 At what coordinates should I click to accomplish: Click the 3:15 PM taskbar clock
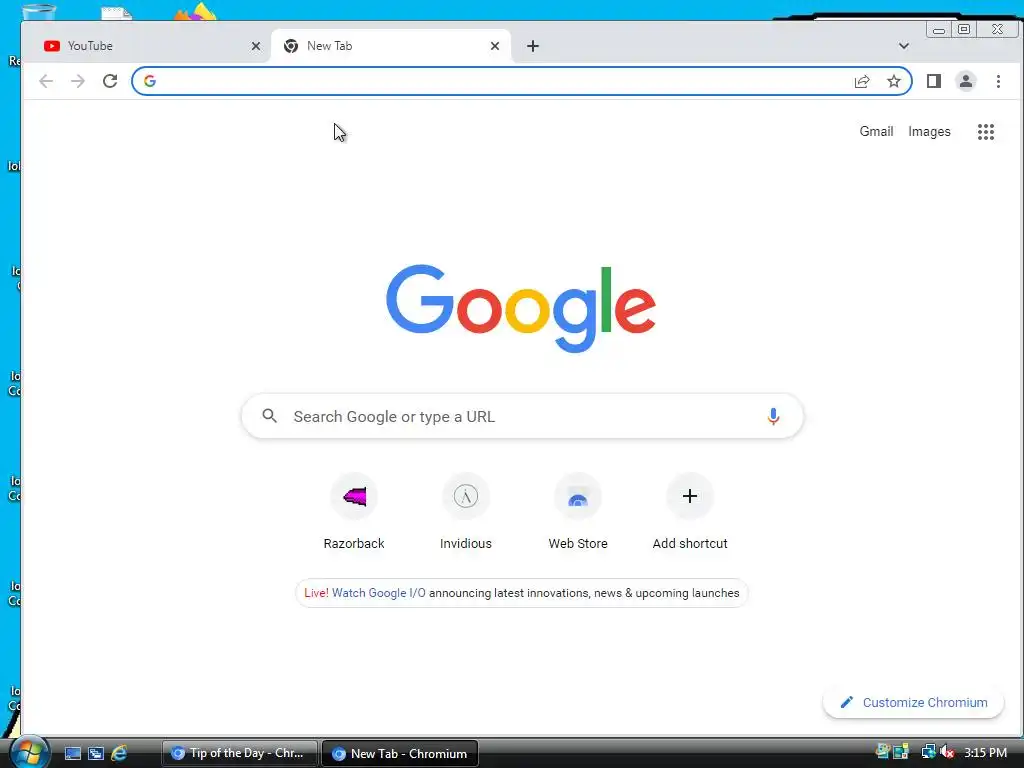[x=985, y=753]
